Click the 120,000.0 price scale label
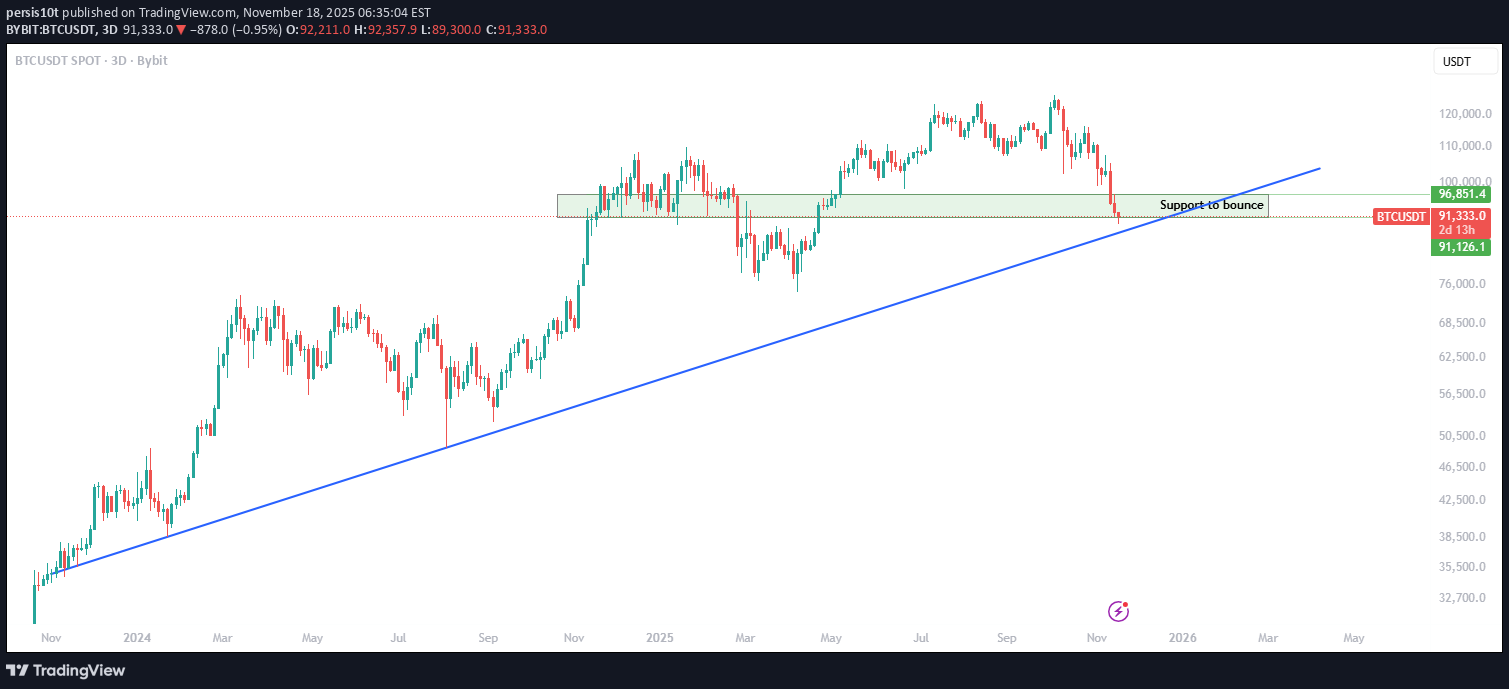This screenshot has height=689, width=1509. tap(1466, 114)
